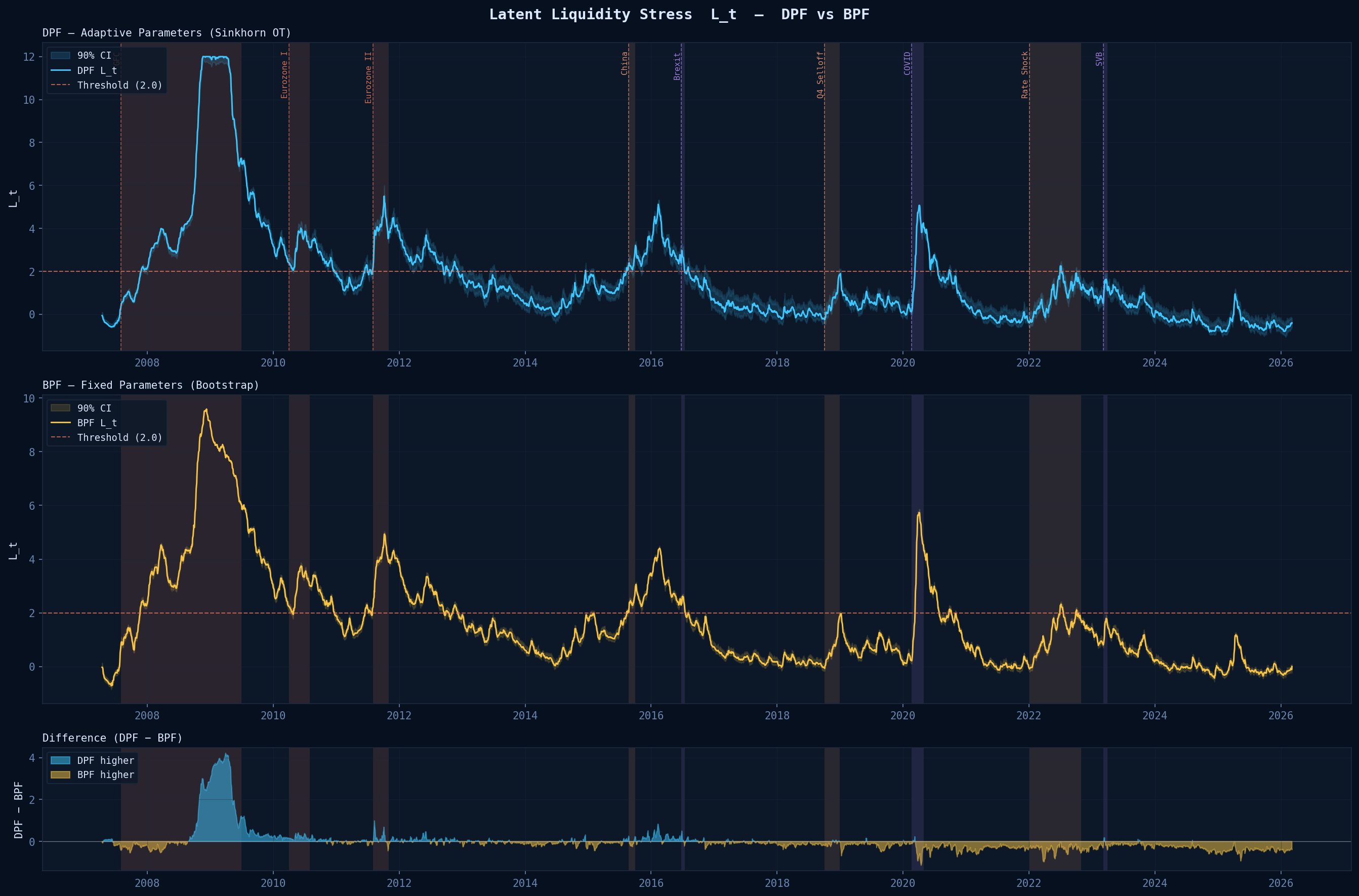The image size is (1359, 896).
Task: Click the COVID event marker label
Action: [907, 63]
